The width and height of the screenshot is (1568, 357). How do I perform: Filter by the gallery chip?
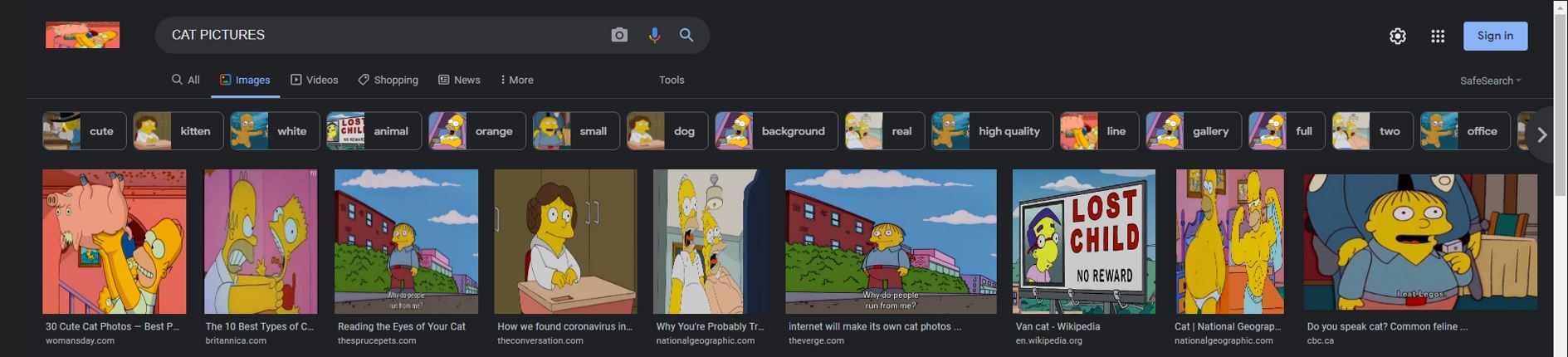click(1194, 131)
